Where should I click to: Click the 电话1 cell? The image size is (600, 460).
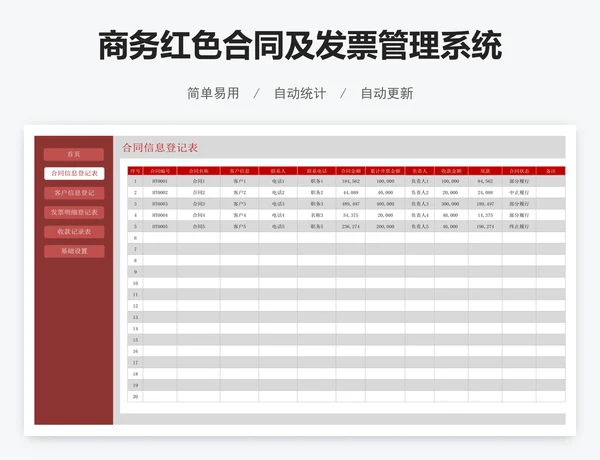coord(278,181)
